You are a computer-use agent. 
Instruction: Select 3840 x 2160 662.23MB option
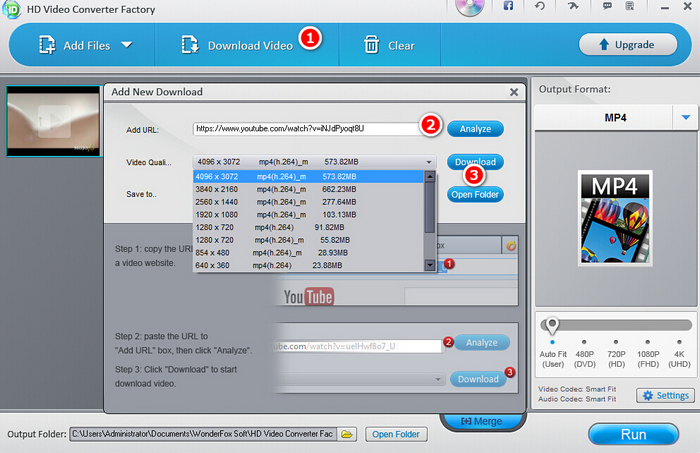pos(308,189)
